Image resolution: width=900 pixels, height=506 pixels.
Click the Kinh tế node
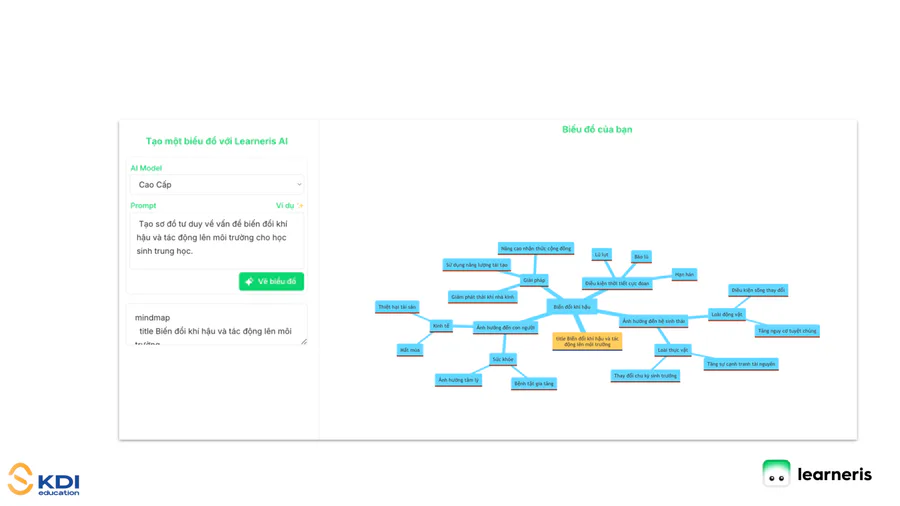(x=441, y=326)
